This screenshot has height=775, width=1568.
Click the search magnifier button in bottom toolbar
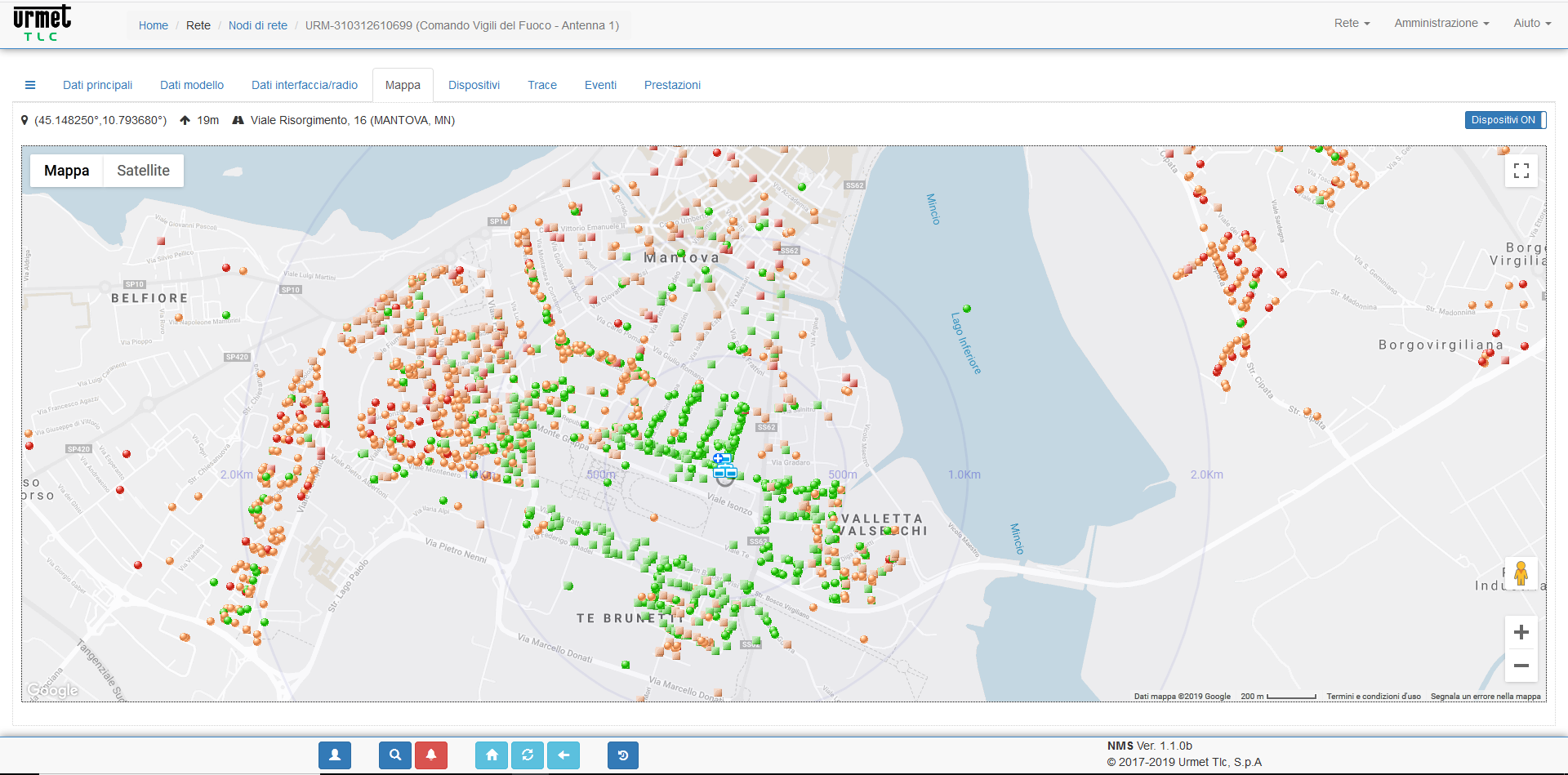click(395, 755)
